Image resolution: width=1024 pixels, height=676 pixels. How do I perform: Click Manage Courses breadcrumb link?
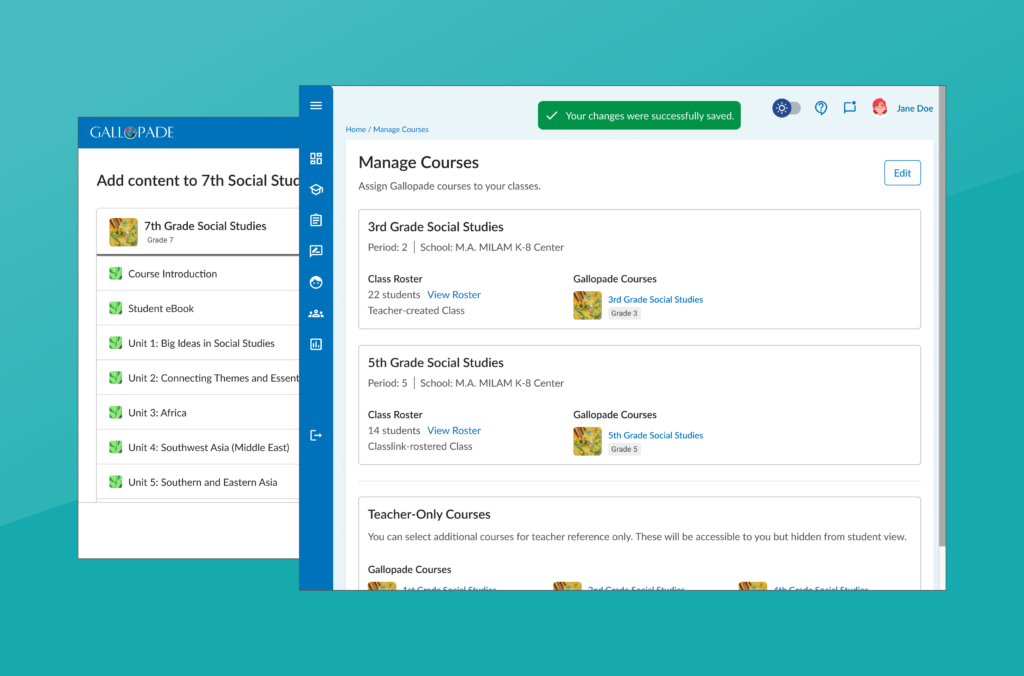(400, 129)
